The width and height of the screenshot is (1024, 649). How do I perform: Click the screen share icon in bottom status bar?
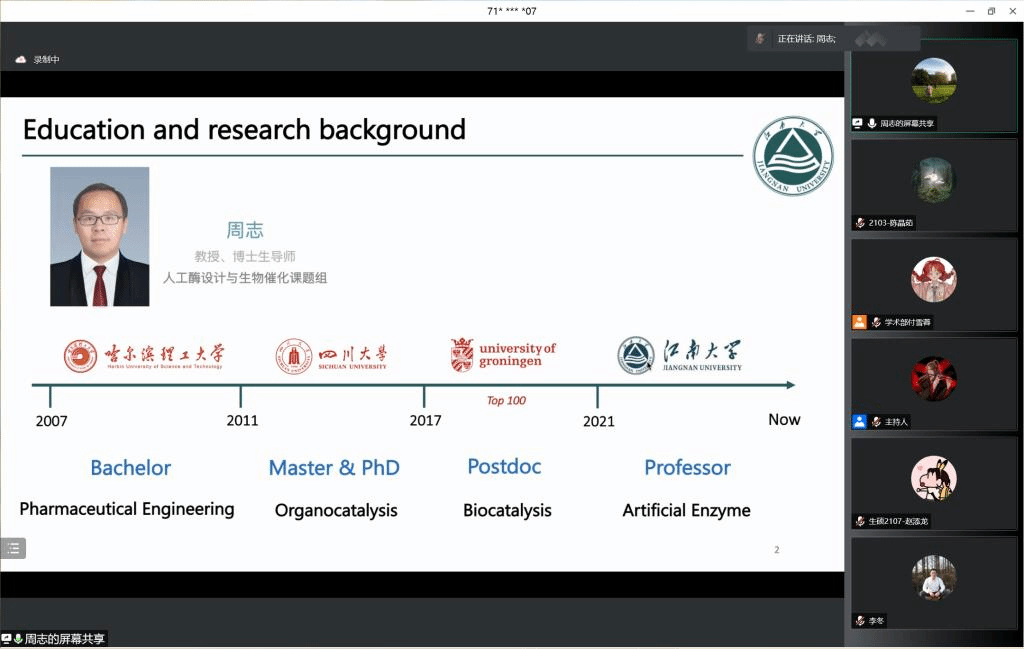(6, 639)
